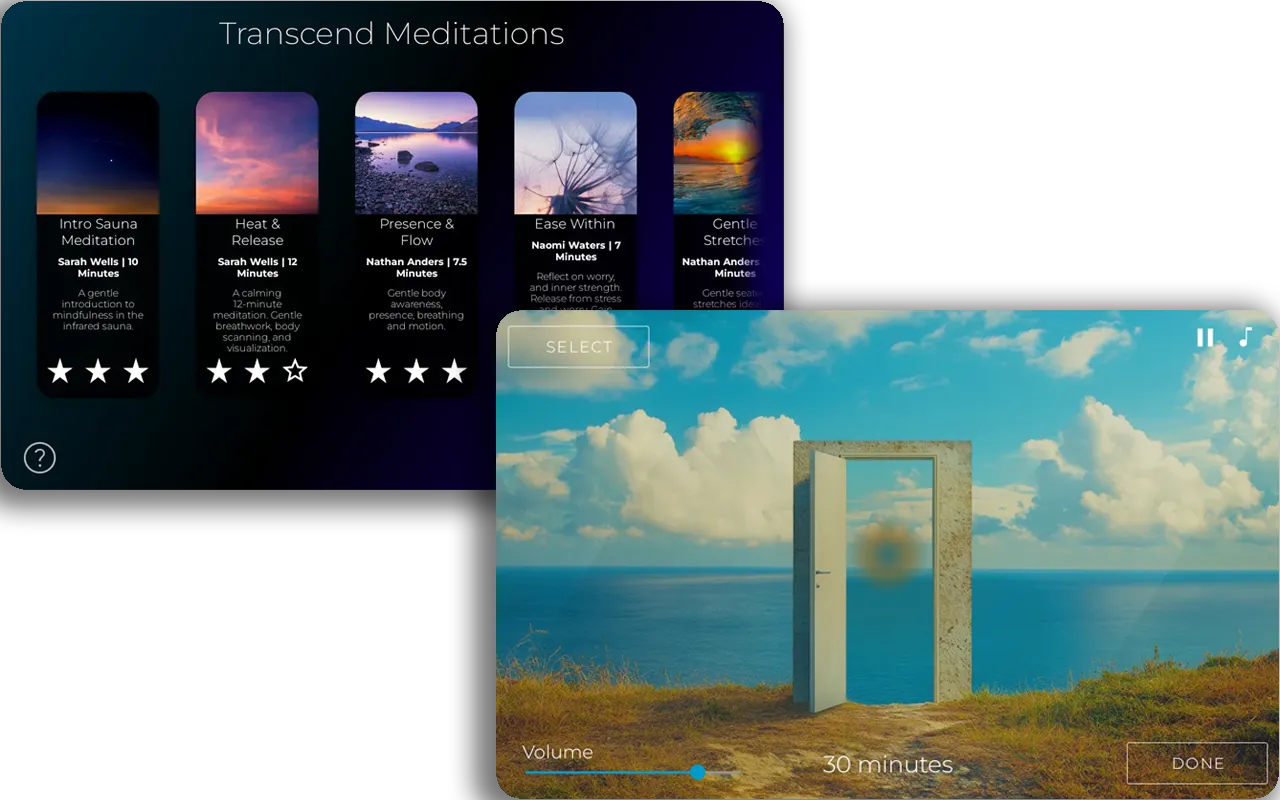Click the first star under Intro Sauna Meditation
The width and height of the screenshot is (1280, 800).
click(61, 372)
